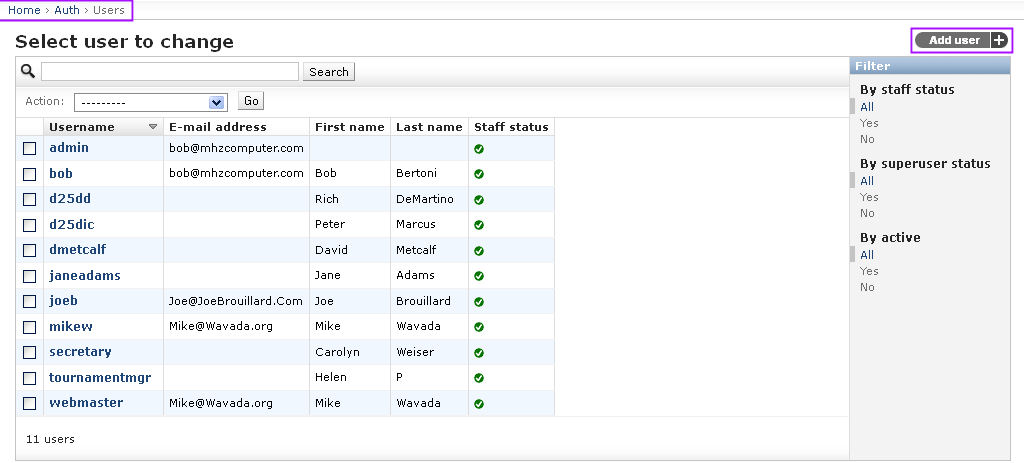
Task: Click admin's green staff status checkmark
Action: click(479, 148)
